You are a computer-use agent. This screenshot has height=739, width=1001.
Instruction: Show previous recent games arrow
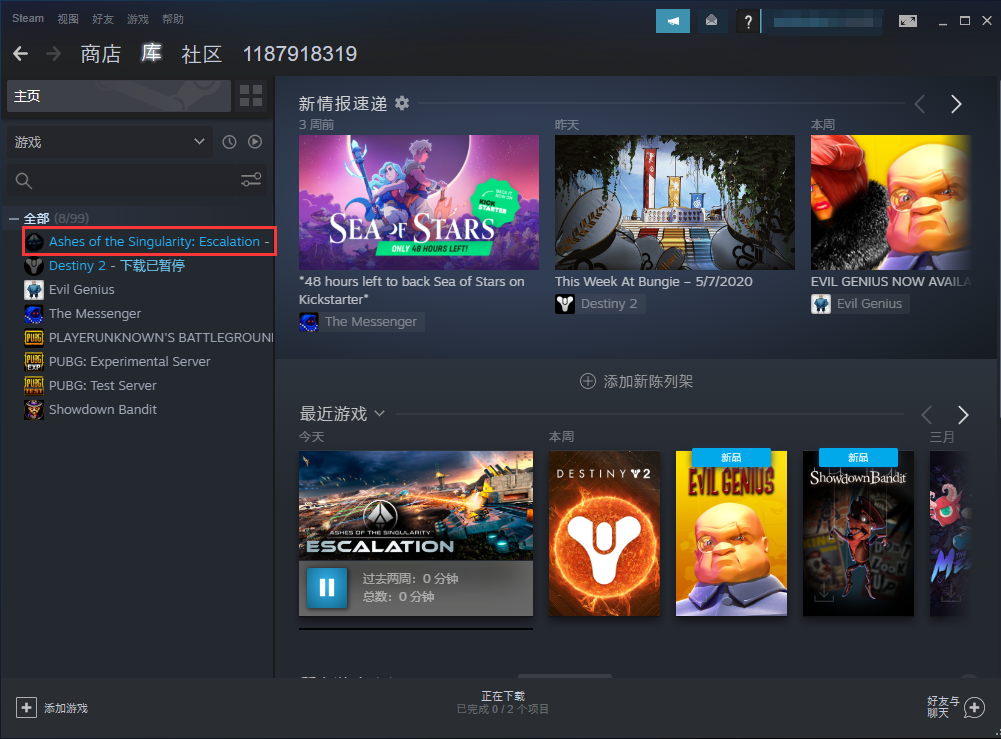coord(927,415)
